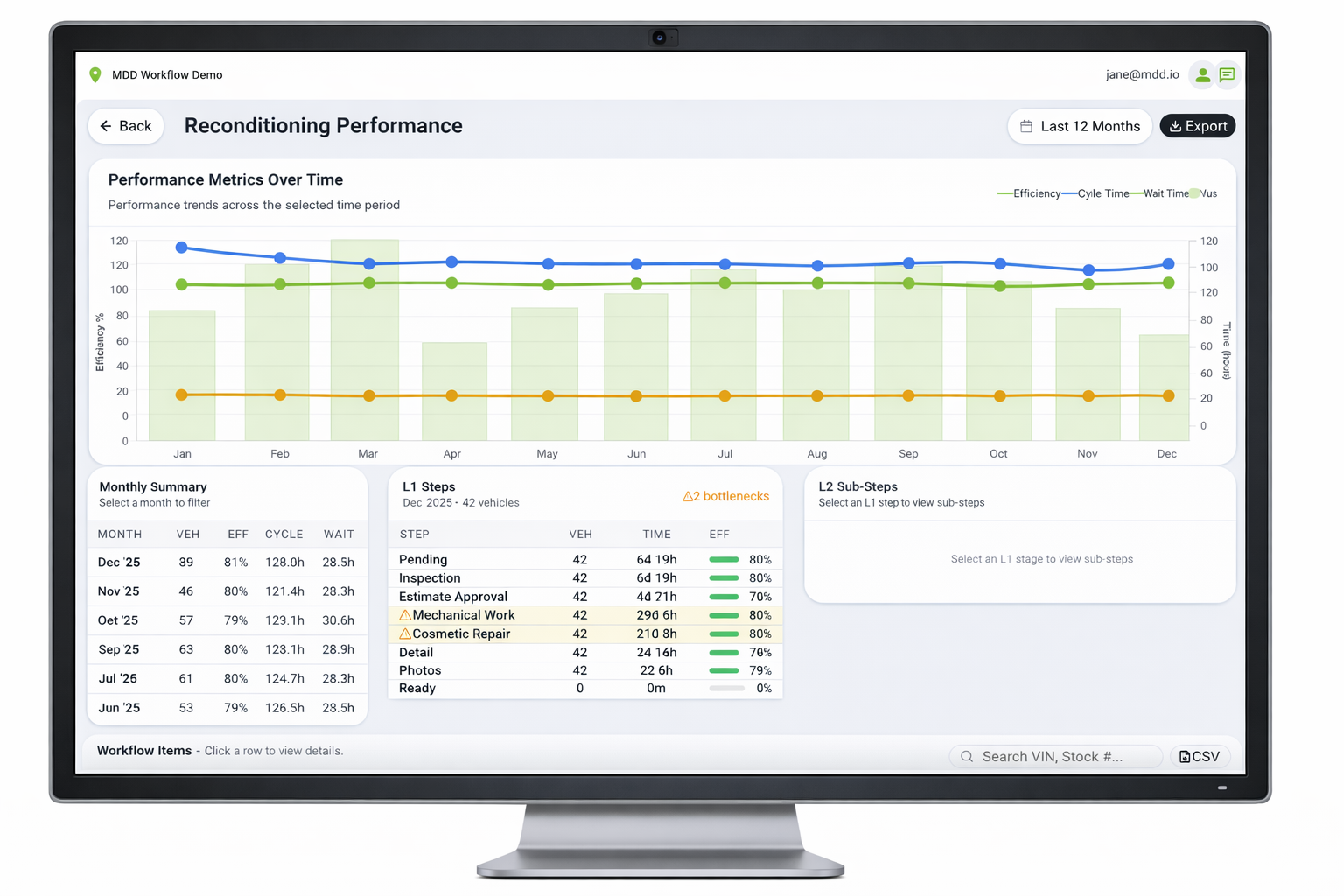Click the warning triangle beside Mechanical Work

pyautogui.click(x=404, y=615)
